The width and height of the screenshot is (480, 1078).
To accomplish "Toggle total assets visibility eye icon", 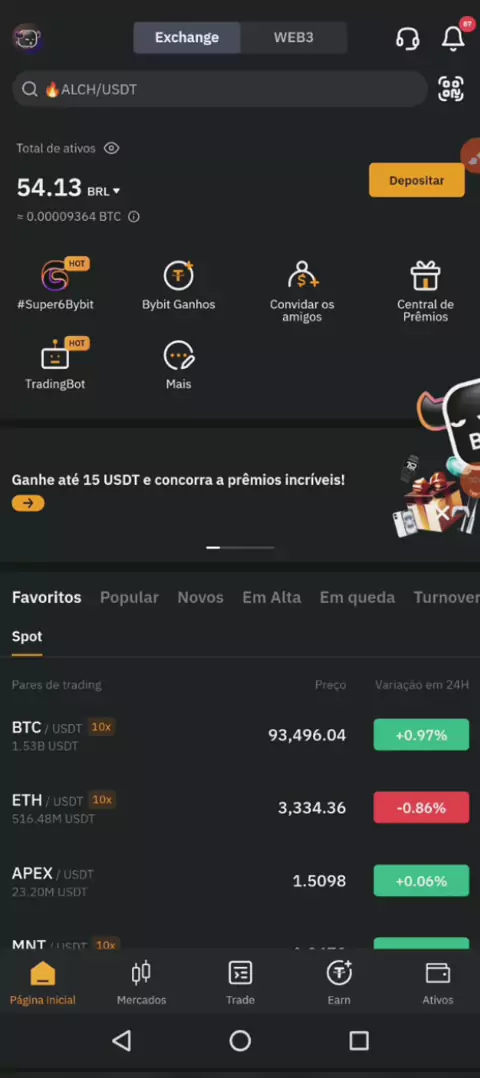I will pyautogui.click(x=111, y=148).
